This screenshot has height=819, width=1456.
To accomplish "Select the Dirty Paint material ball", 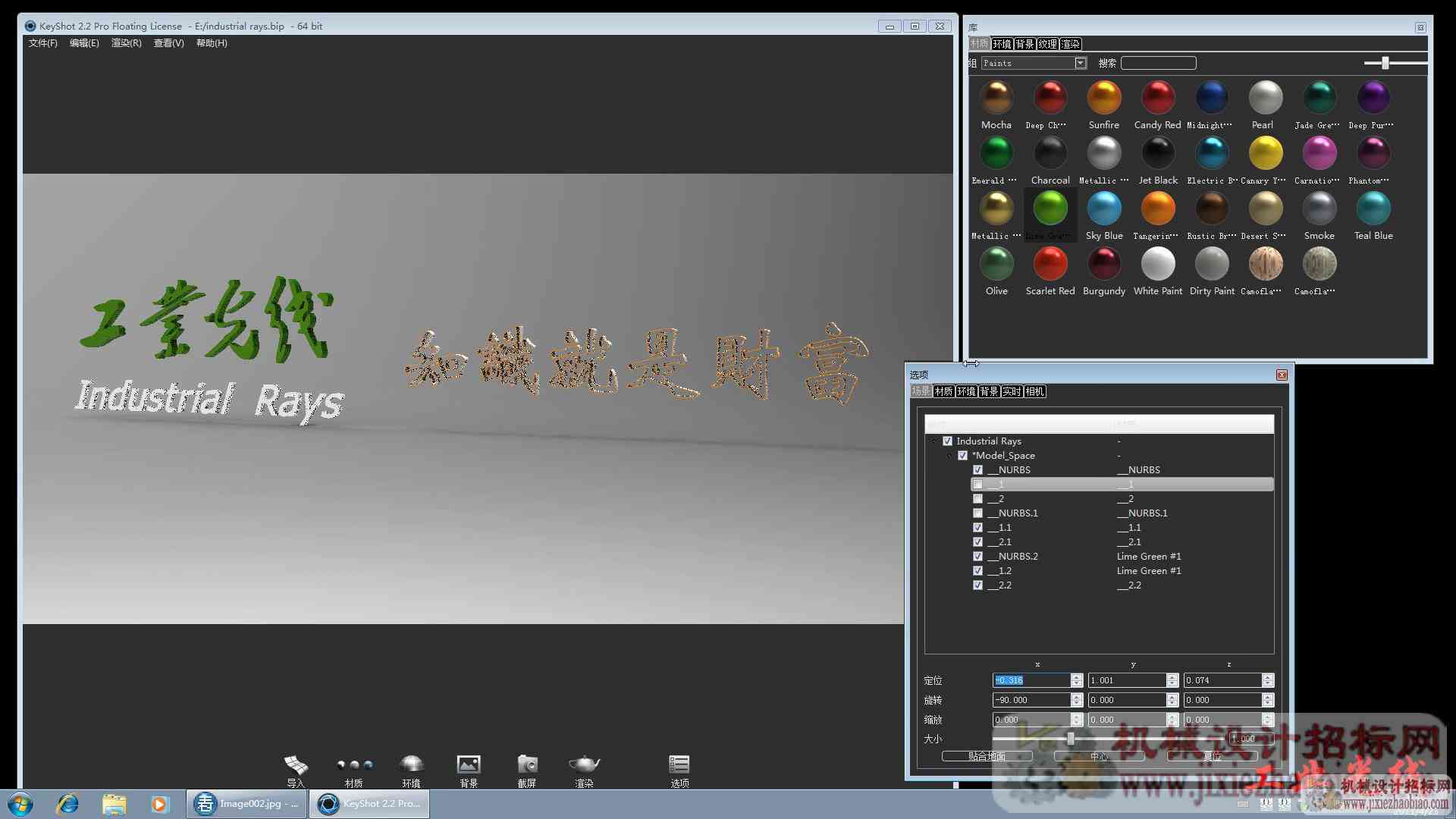I will [x=1212, y=264].
